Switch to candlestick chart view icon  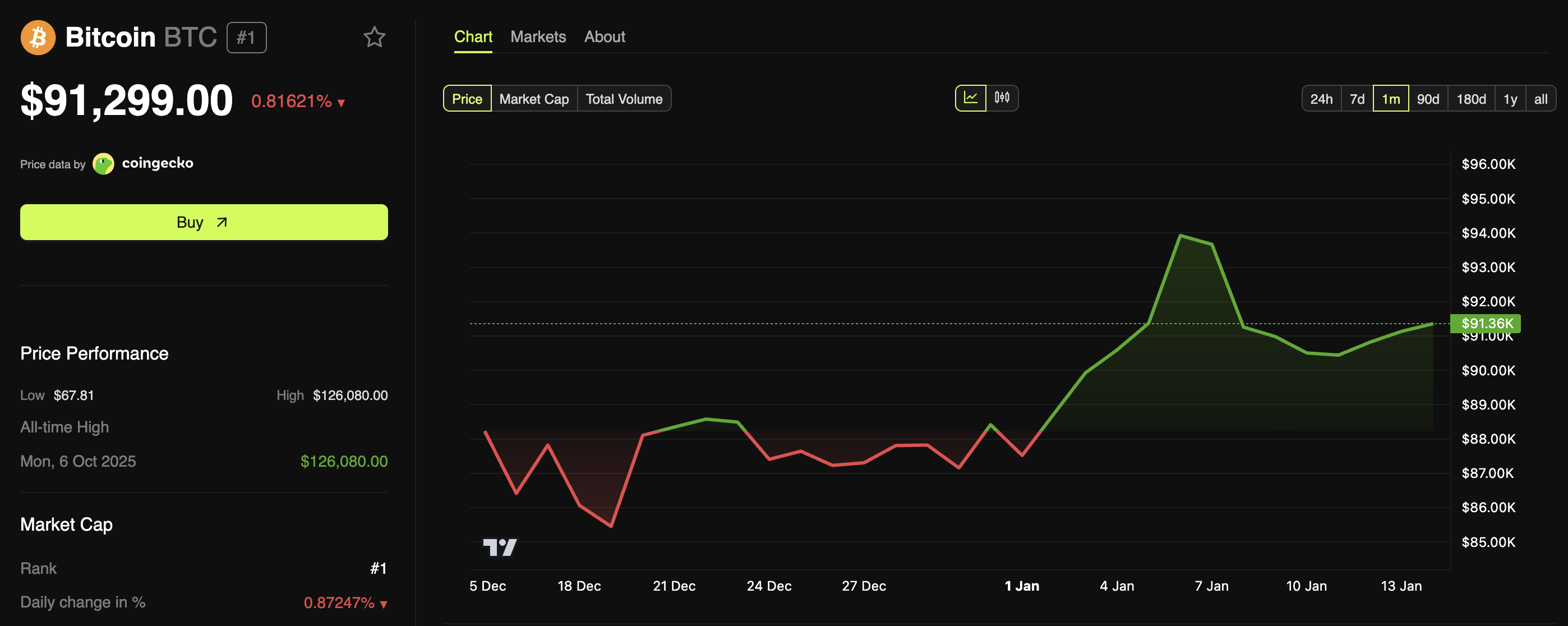tap(1002, 98)
